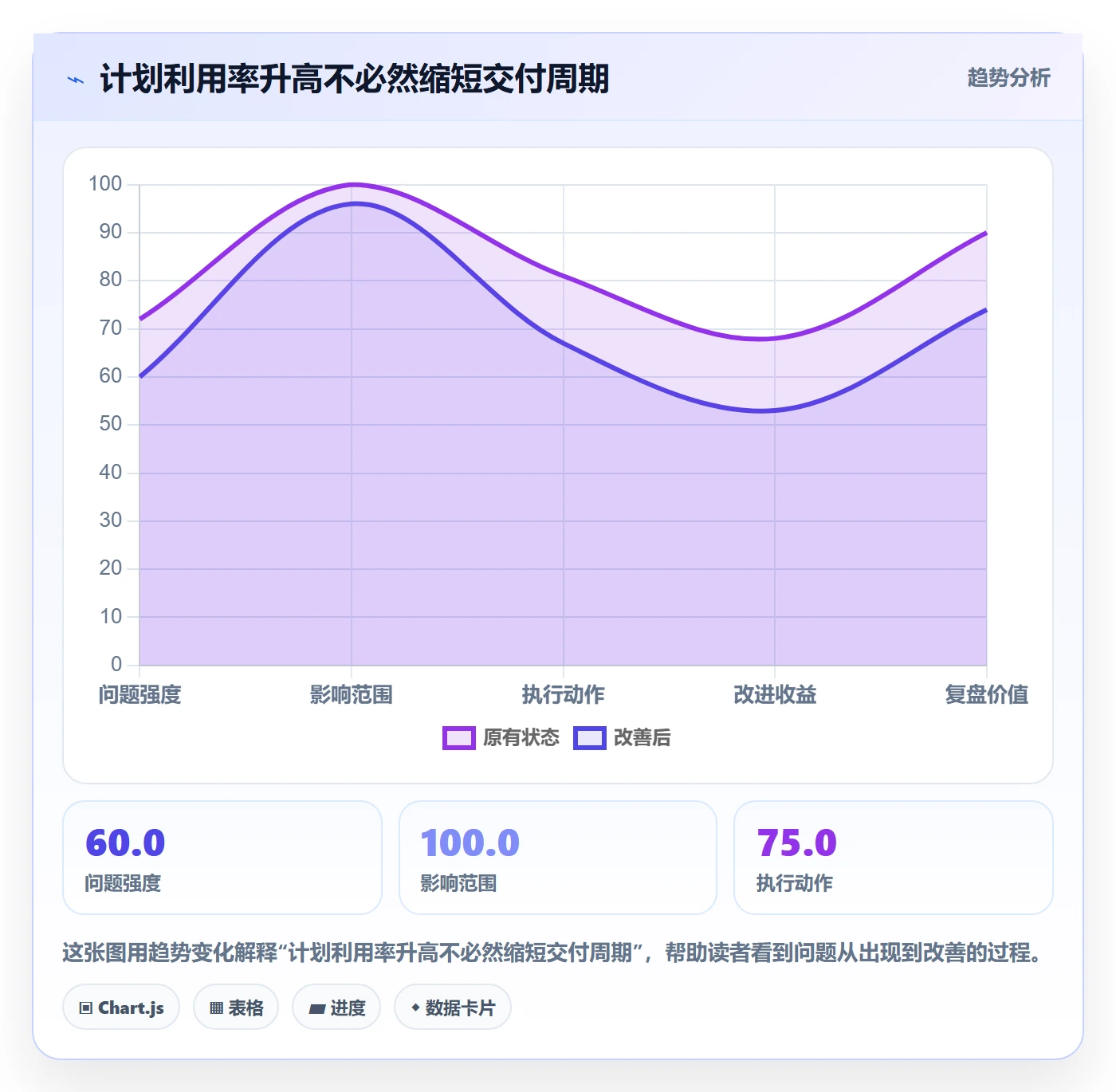Click the 趋势分析 label in header
1116x1092 pixels.
pyautogui.click(x=1008, y=78)
